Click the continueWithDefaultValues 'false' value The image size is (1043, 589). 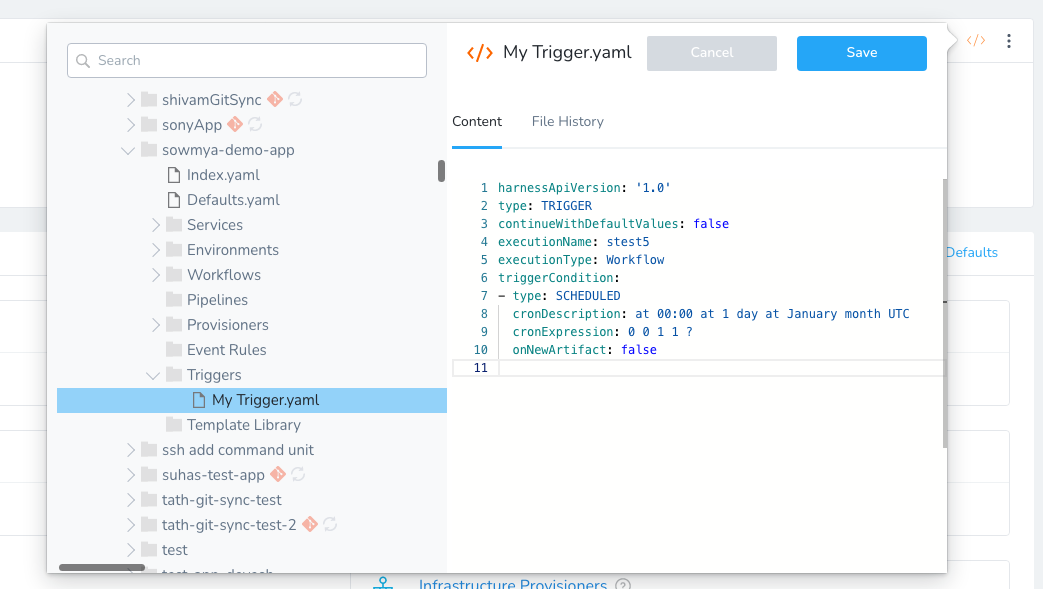coord(711,224)
